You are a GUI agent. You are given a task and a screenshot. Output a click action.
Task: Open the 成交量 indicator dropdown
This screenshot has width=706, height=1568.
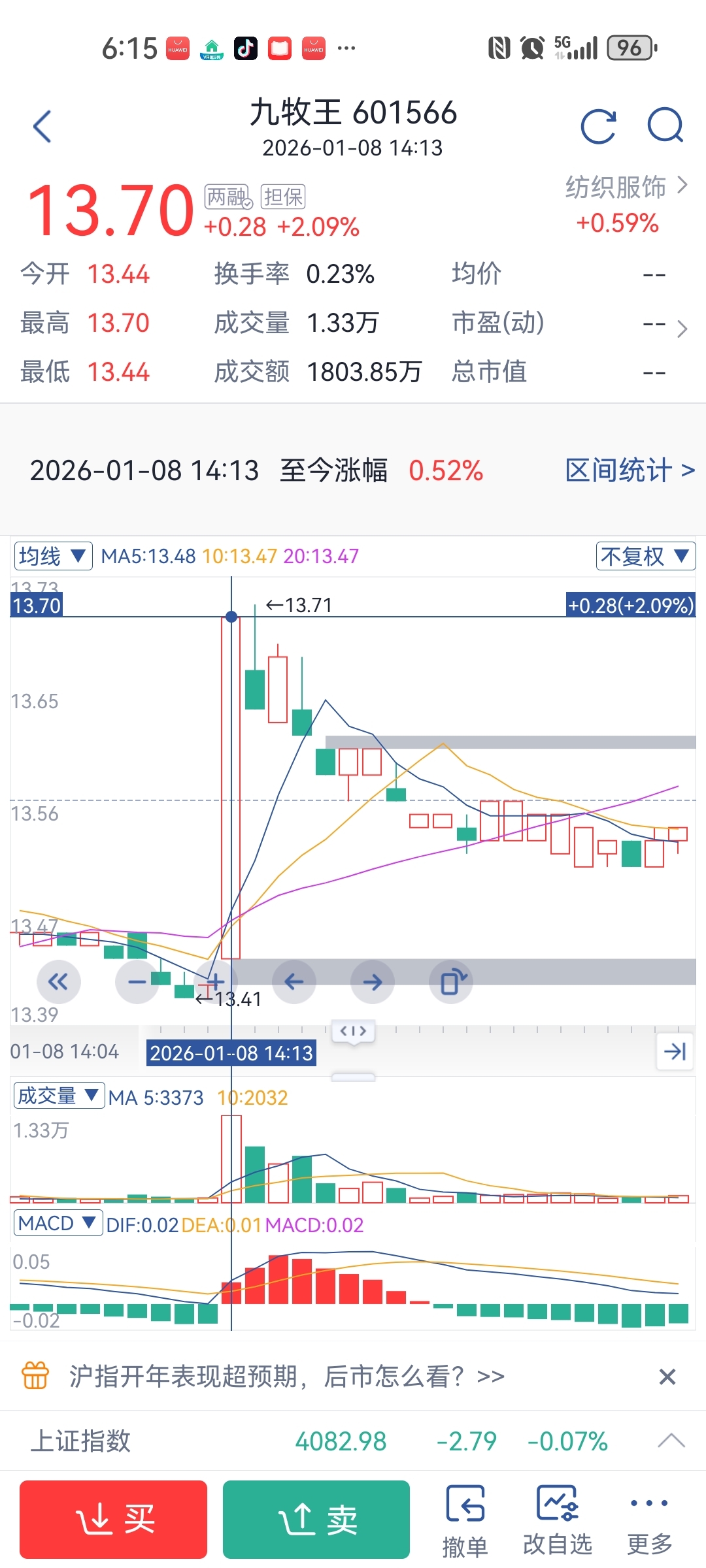click(58, 1096)
